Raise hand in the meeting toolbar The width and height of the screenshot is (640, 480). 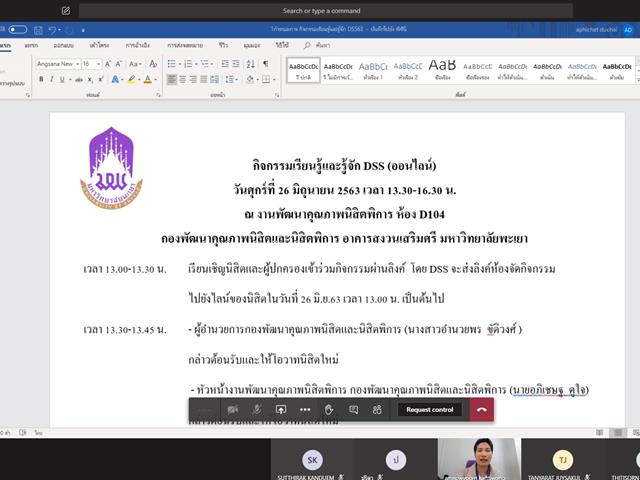[329, 409]
